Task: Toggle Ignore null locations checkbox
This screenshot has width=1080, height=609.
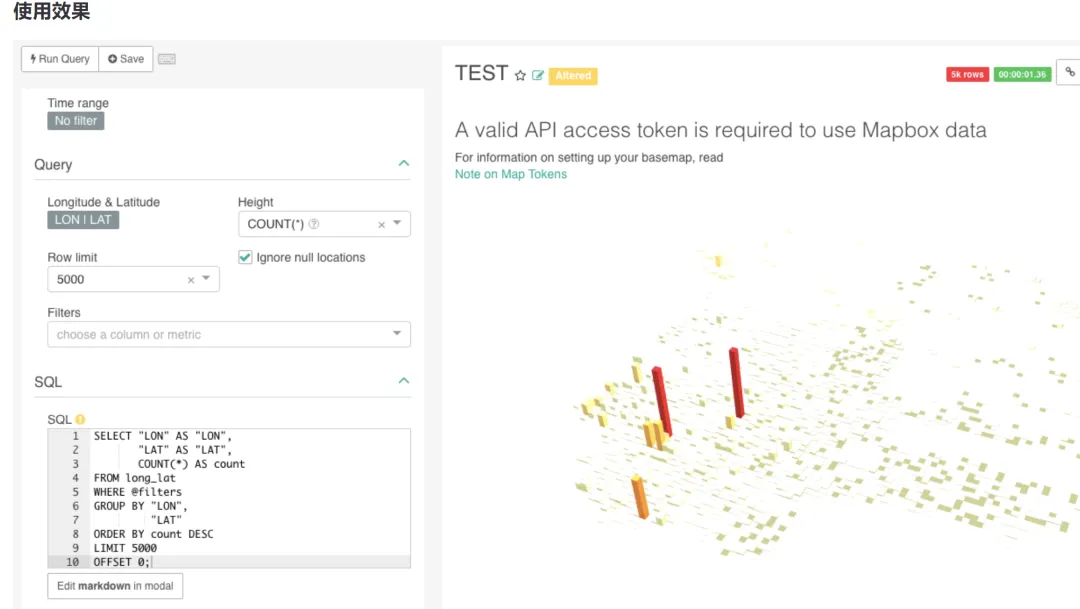Action: 245,257
